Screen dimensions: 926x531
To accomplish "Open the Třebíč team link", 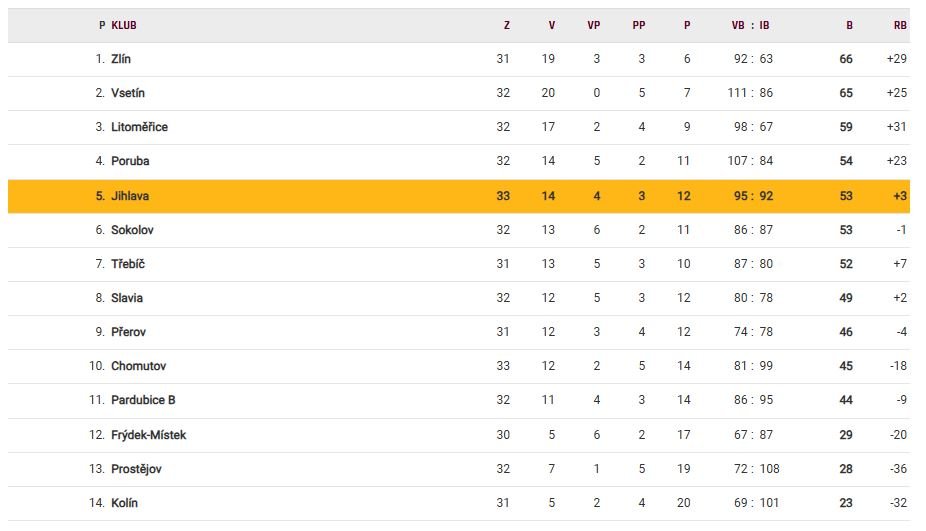I will coord(128,264).
